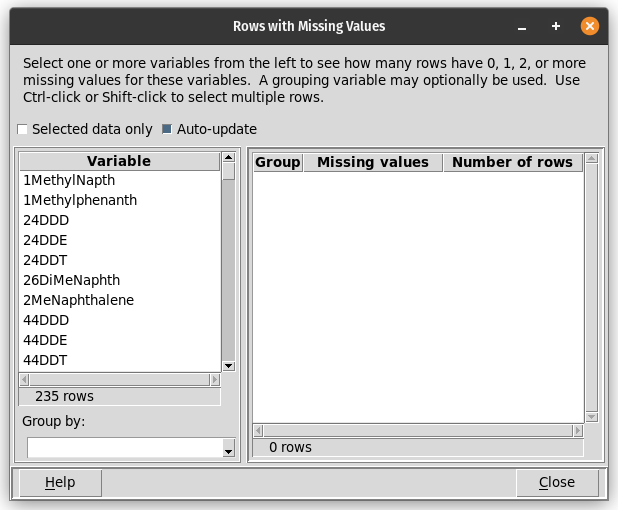Viewport: 618px width, 510px height.
Task: Select the 2MeNaphthalene variable
Action: (x=119, y=300)
